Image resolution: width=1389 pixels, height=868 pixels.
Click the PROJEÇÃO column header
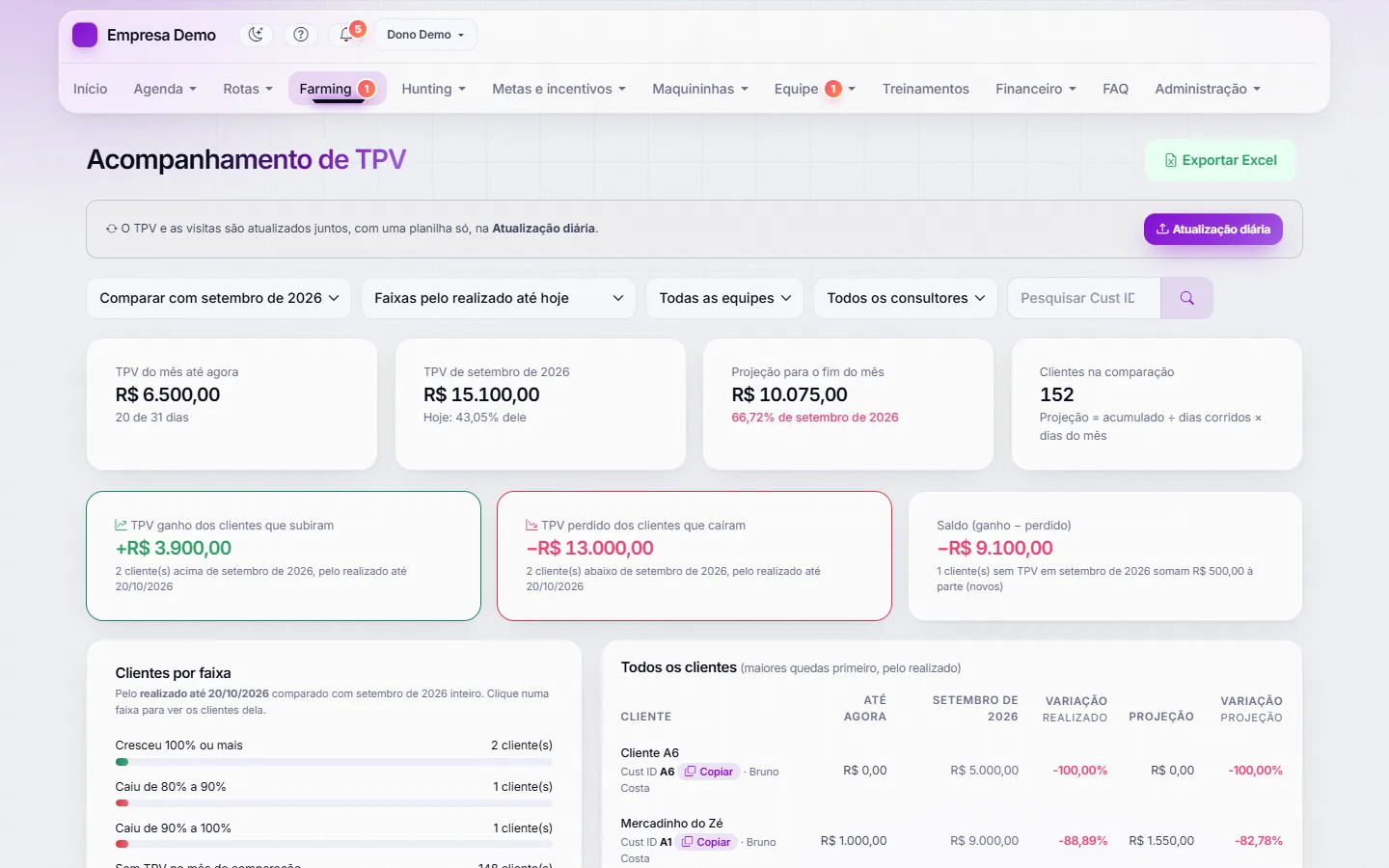[1161, 717]
